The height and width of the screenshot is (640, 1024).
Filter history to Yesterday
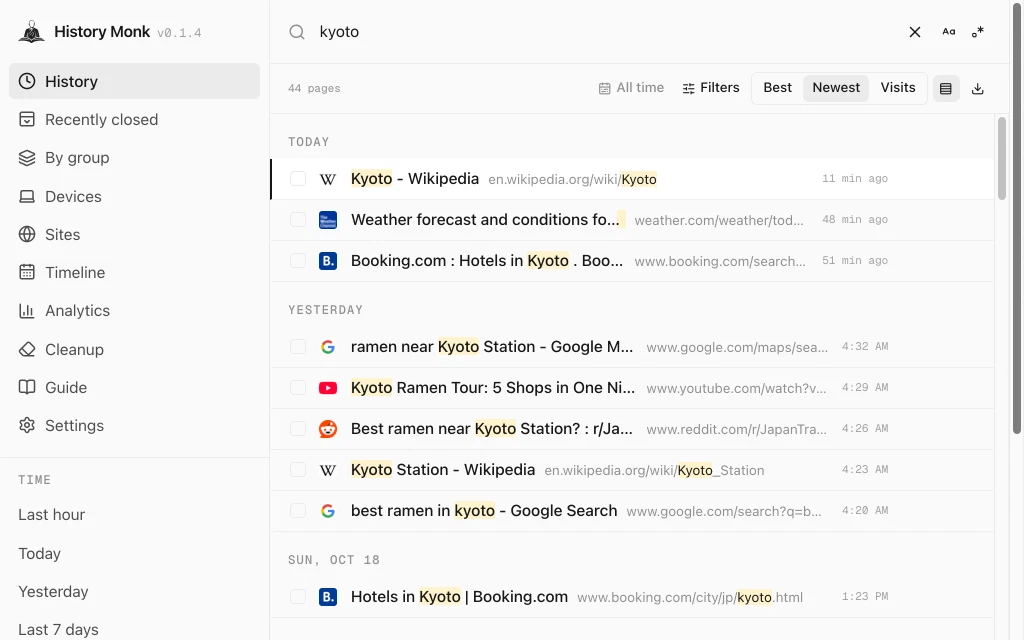pyautogui.click(x=53, y=592)
